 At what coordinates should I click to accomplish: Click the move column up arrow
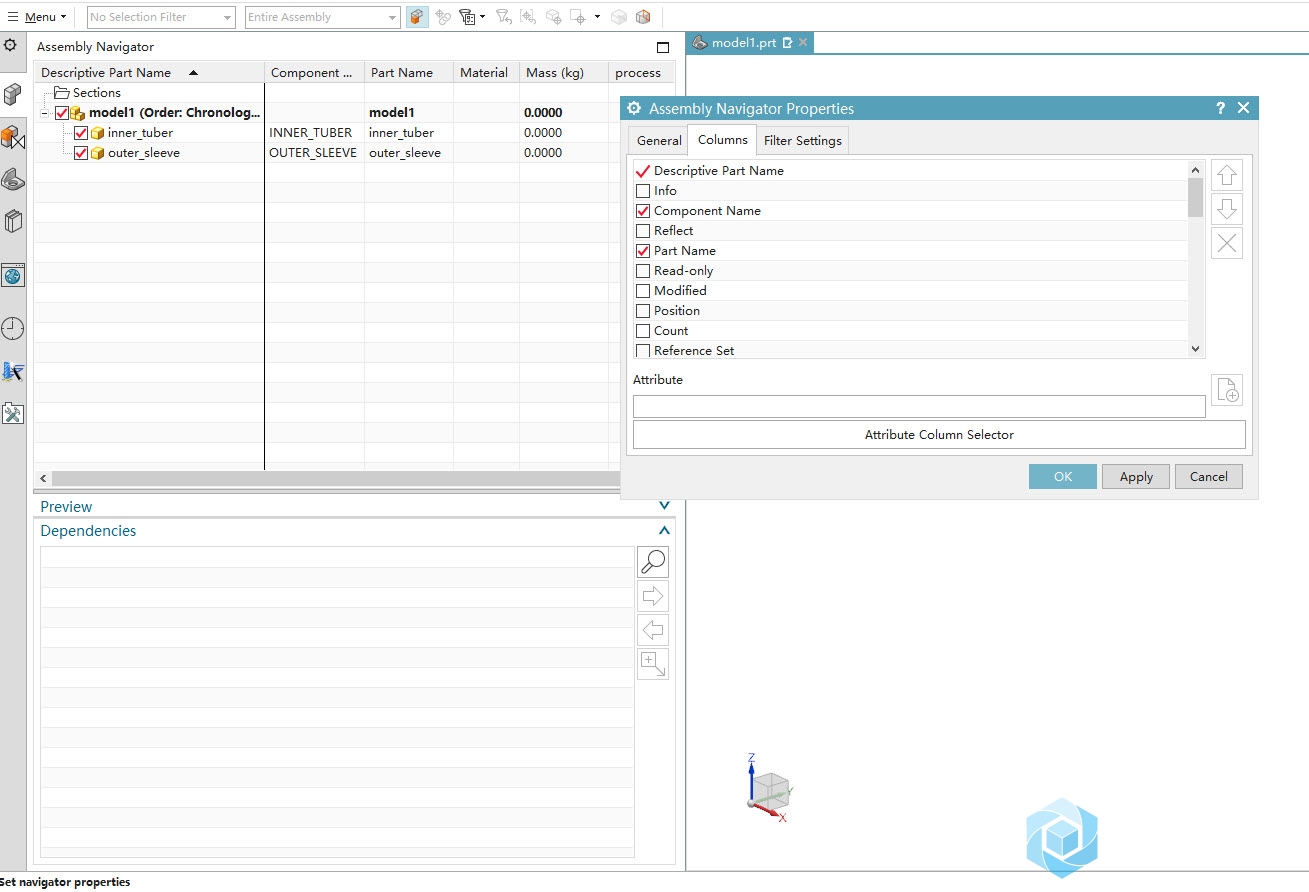(x=1227, y=176)
